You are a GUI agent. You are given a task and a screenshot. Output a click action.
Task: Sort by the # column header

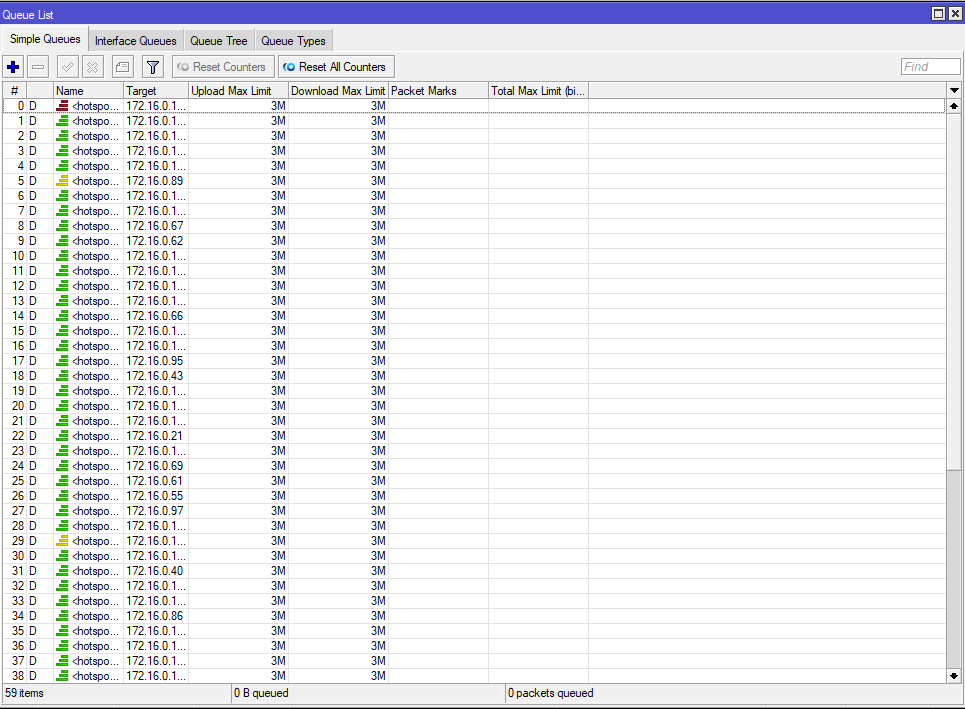(14, 90)
